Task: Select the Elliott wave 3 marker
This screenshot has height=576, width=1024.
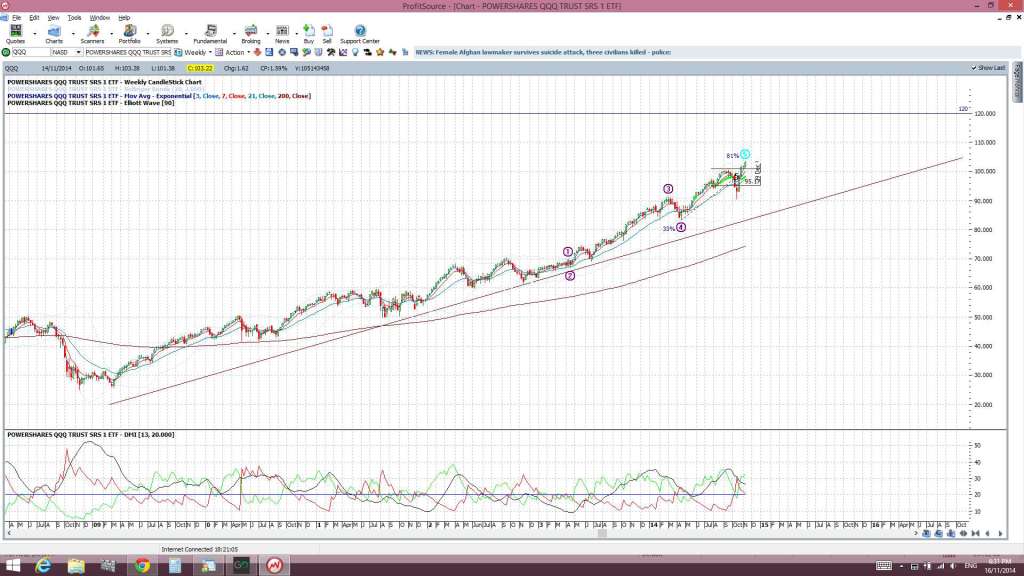Action: [667, 189]
